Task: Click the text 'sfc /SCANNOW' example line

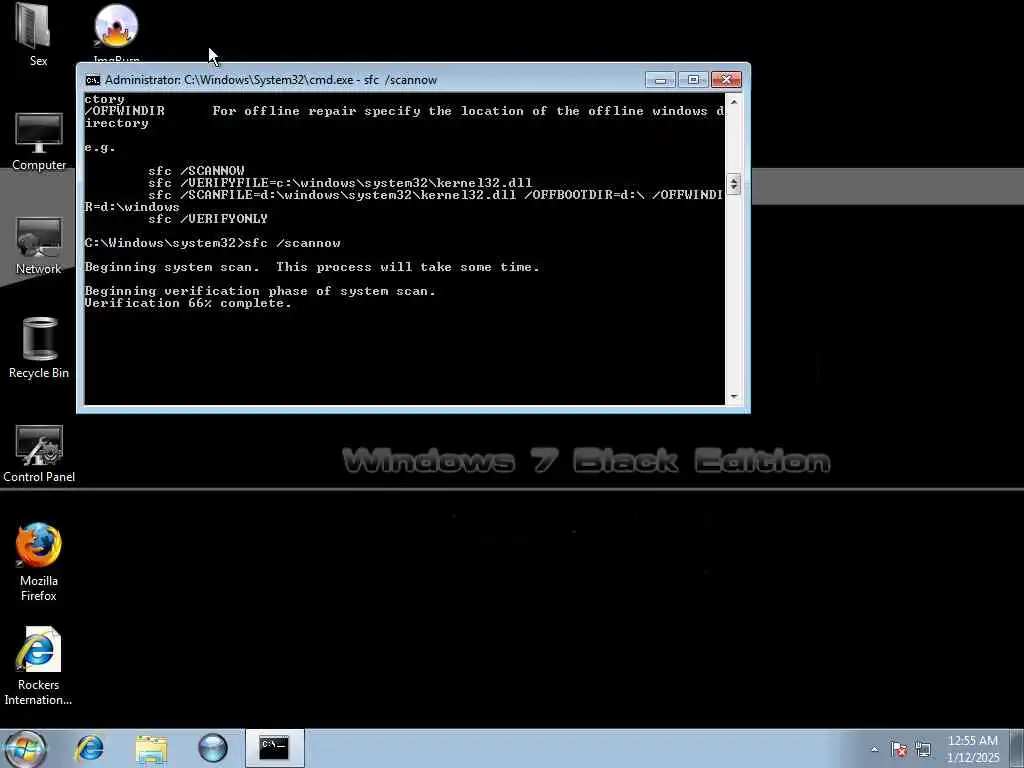Action: pos(196,170)
